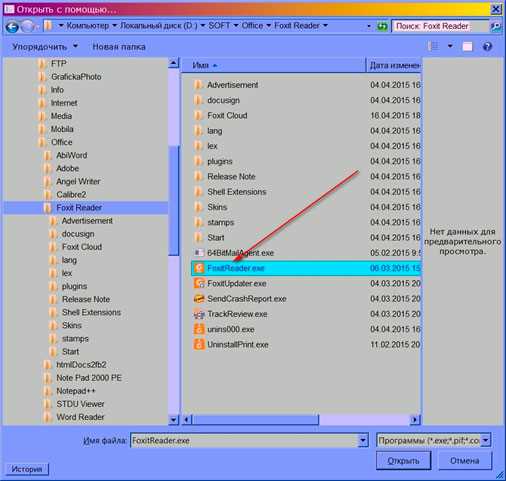Click the green refresh icon in address bar
This screenshot has width=506, height=481.
382,26
